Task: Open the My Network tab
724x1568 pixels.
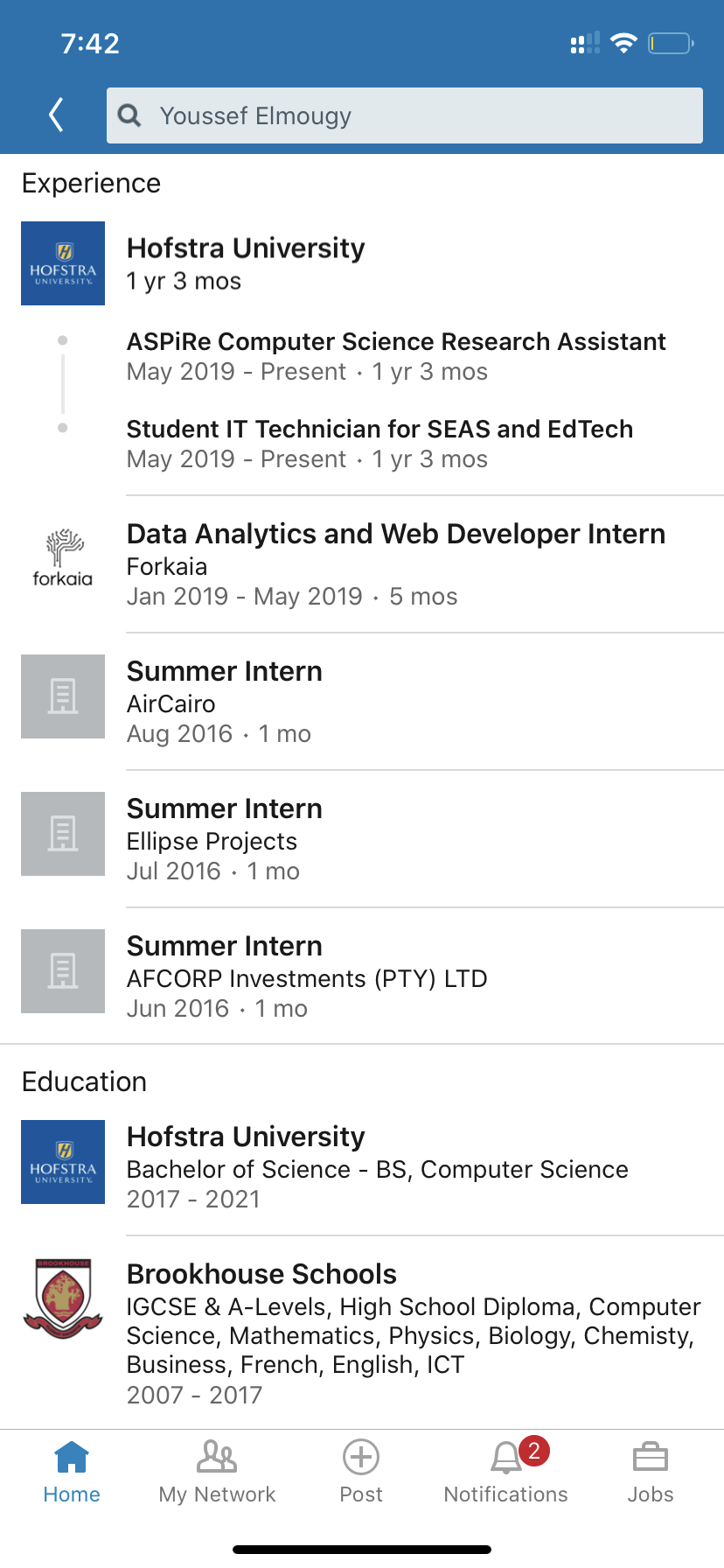Action: click(x=217, y=1472)
